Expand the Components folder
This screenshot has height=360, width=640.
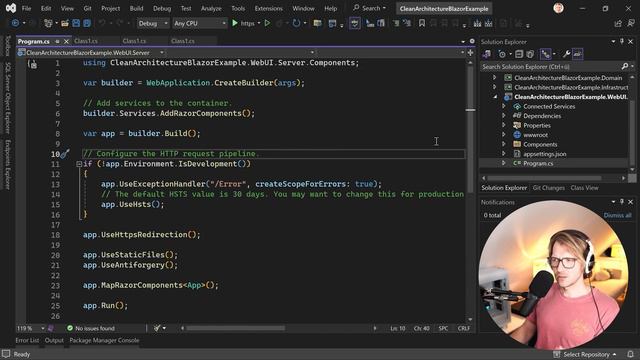point(504,144)
